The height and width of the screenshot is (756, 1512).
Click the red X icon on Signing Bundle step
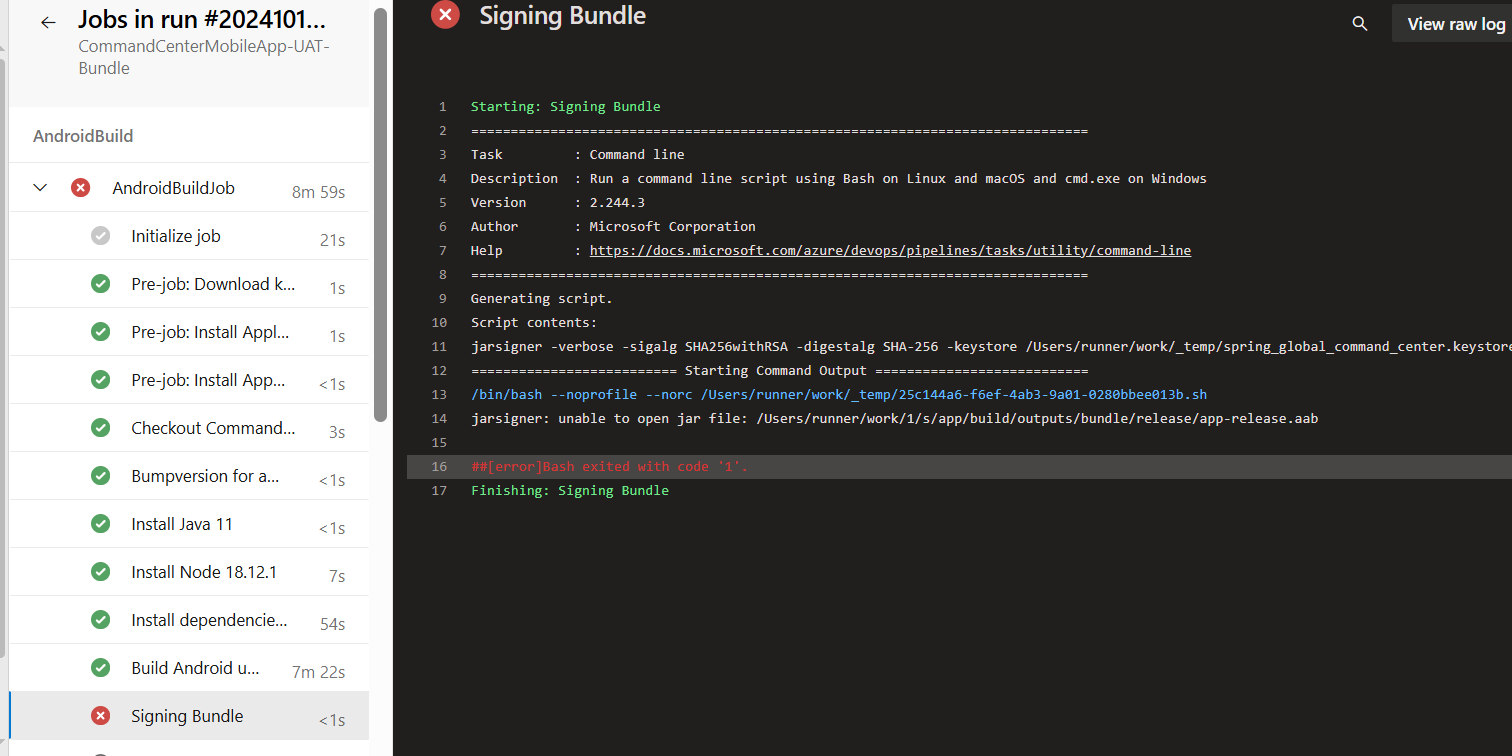tap(100, 715)
